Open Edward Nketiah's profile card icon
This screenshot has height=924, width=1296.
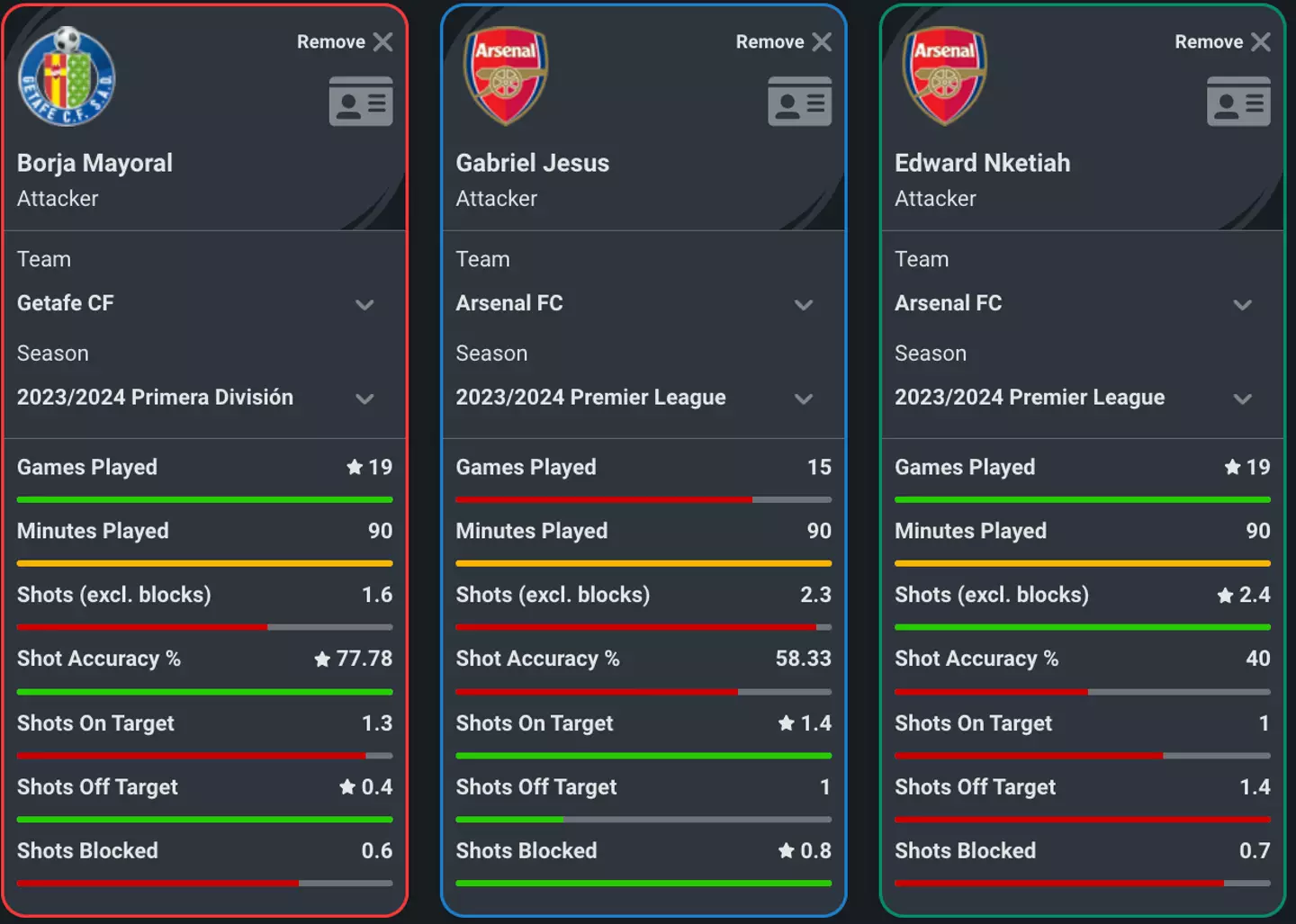click(x=1238, y=101)
